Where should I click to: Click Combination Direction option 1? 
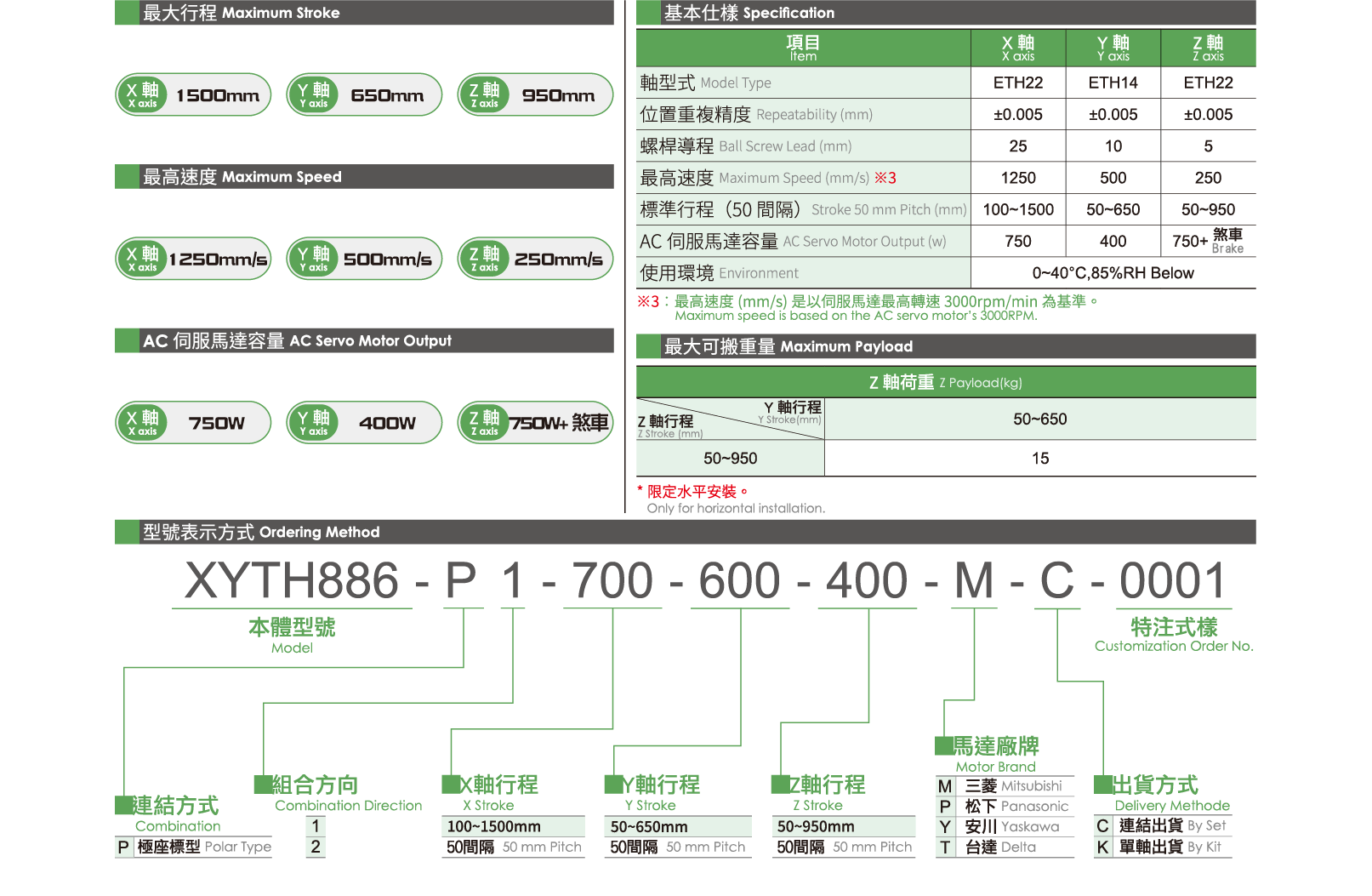tap(316, 825)
